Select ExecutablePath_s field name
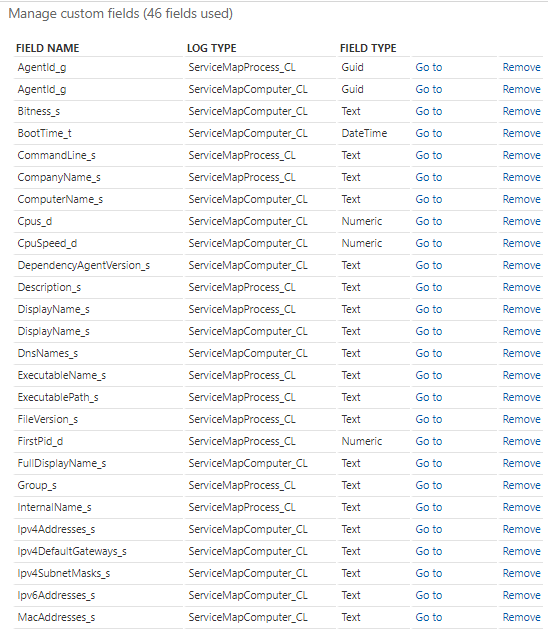Image resolution: width=548 pixels, height=631 pixels. click(58, 397)
